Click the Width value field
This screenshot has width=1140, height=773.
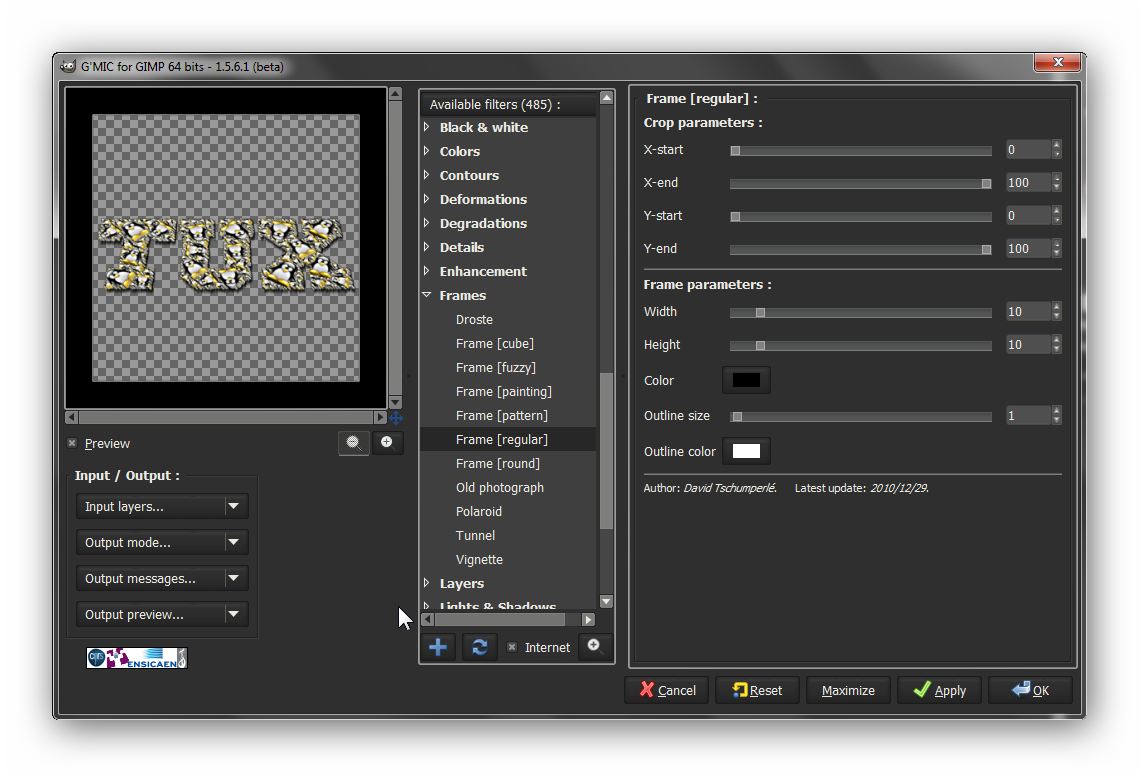[1028, 311]
